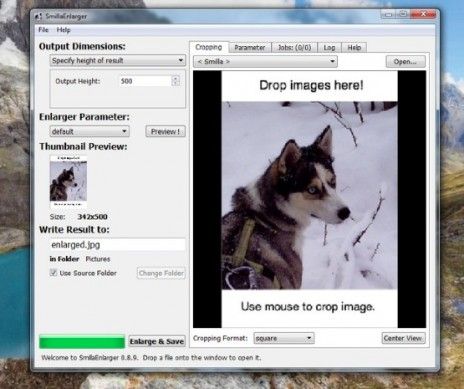Click the Output Height value field

coord(145,81)
